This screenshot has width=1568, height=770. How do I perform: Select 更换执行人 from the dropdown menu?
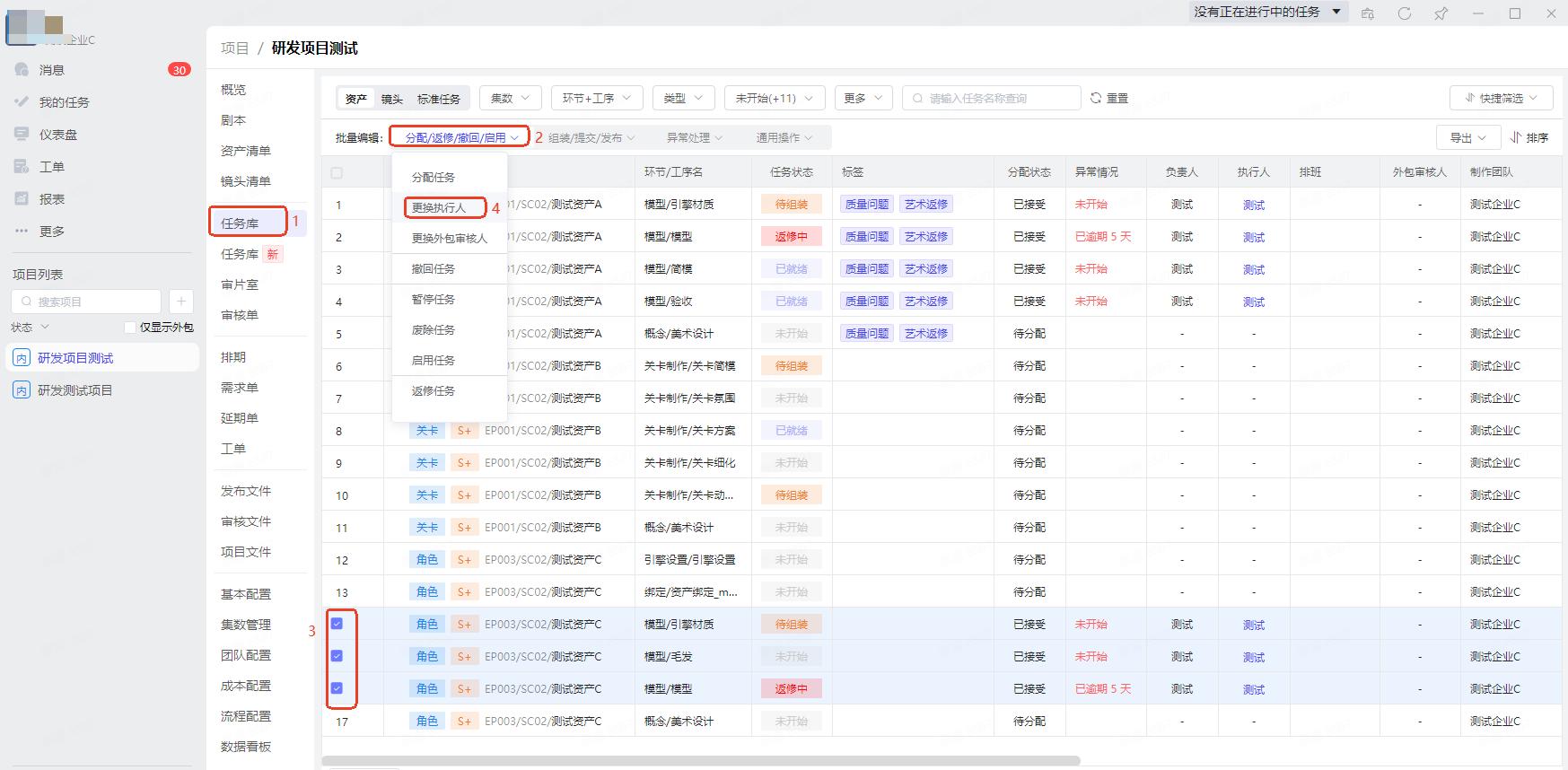point(439,208)
